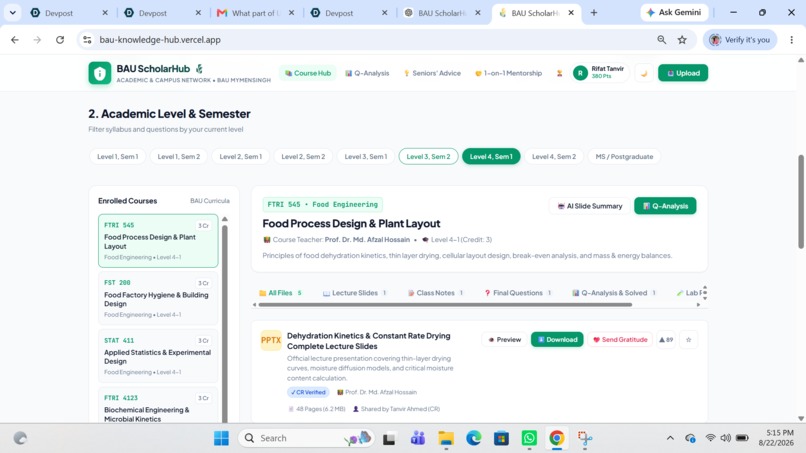Select FTRI 4123 Biochemical Engineering course
The width and height of the screenshot is (806, 453).
(158, 406)
